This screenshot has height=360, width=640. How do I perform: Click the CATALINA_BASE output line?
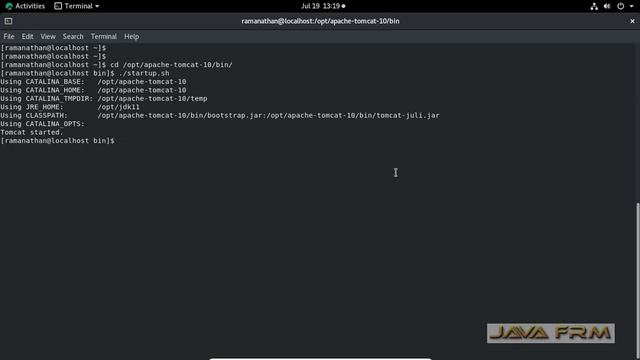93,82
